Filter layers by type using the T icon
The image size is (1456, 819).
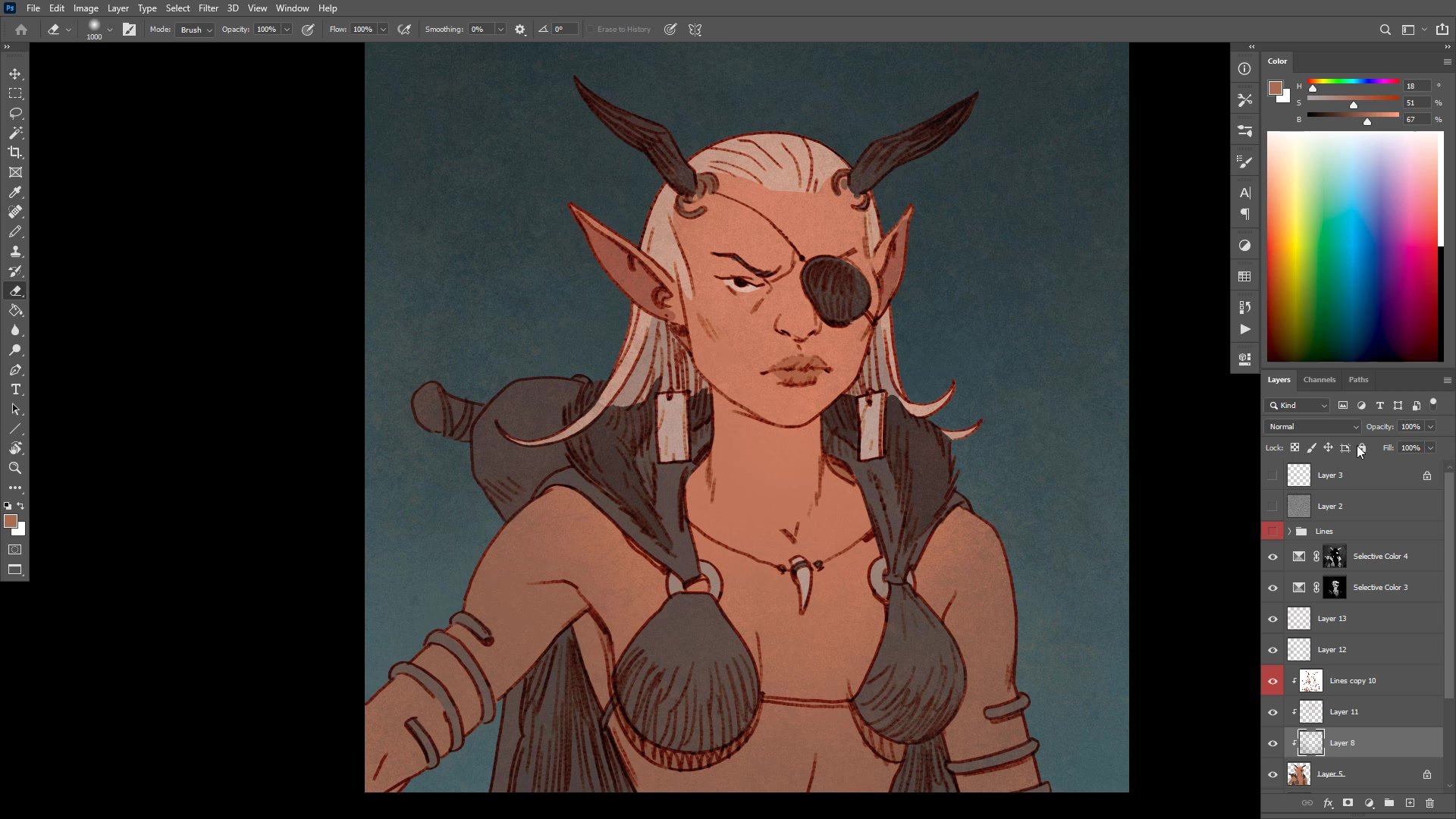point(1380,405)
